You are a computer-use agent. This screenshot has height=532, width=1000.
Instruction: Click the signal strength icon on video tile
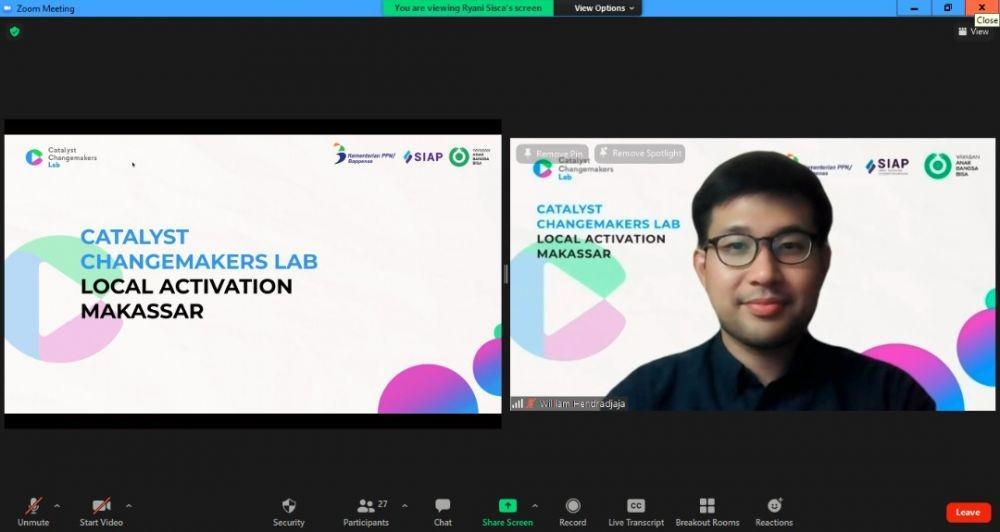(x=517, y=404)
